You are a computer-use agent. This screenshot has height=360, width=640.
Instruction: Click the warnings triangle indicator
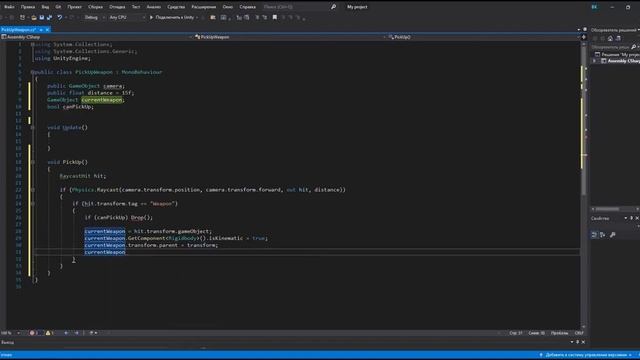pyautogui.click(x=50, y=333)
